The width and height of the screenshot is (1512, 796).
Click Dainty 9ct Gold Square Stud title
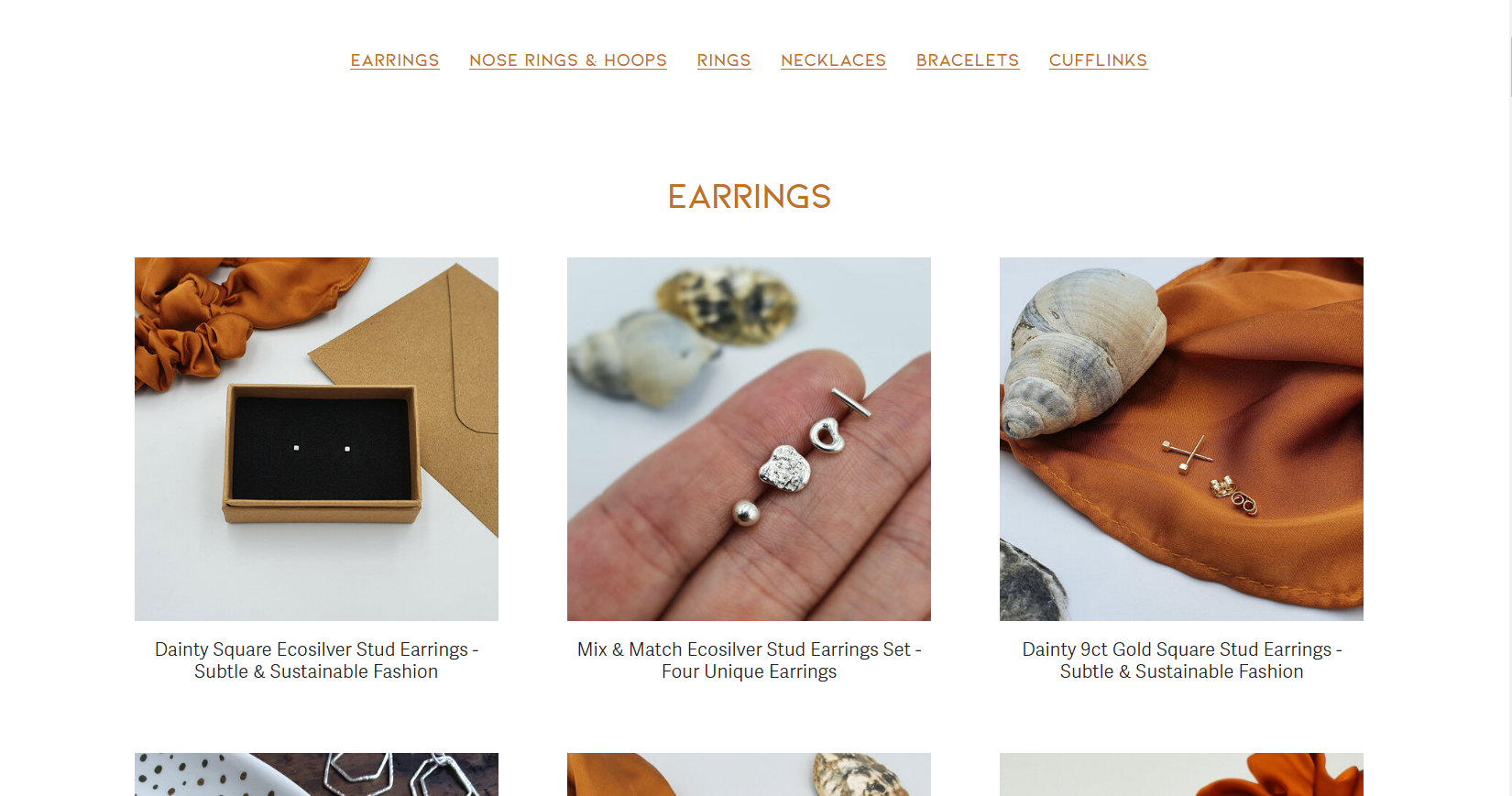click(x=1181, y=660)
